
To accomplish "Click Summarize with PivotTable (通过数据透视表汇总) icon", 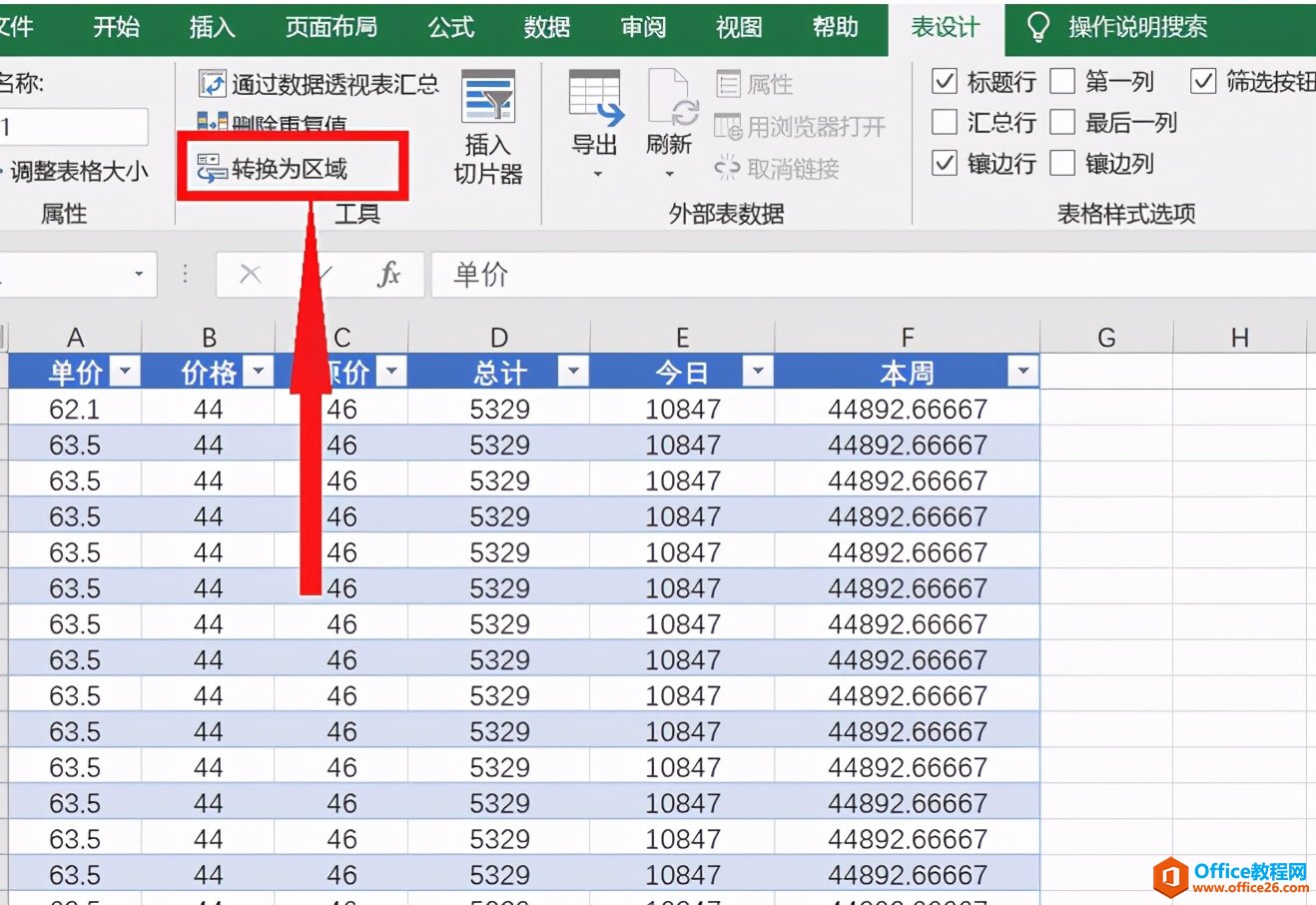I will 213,84.
